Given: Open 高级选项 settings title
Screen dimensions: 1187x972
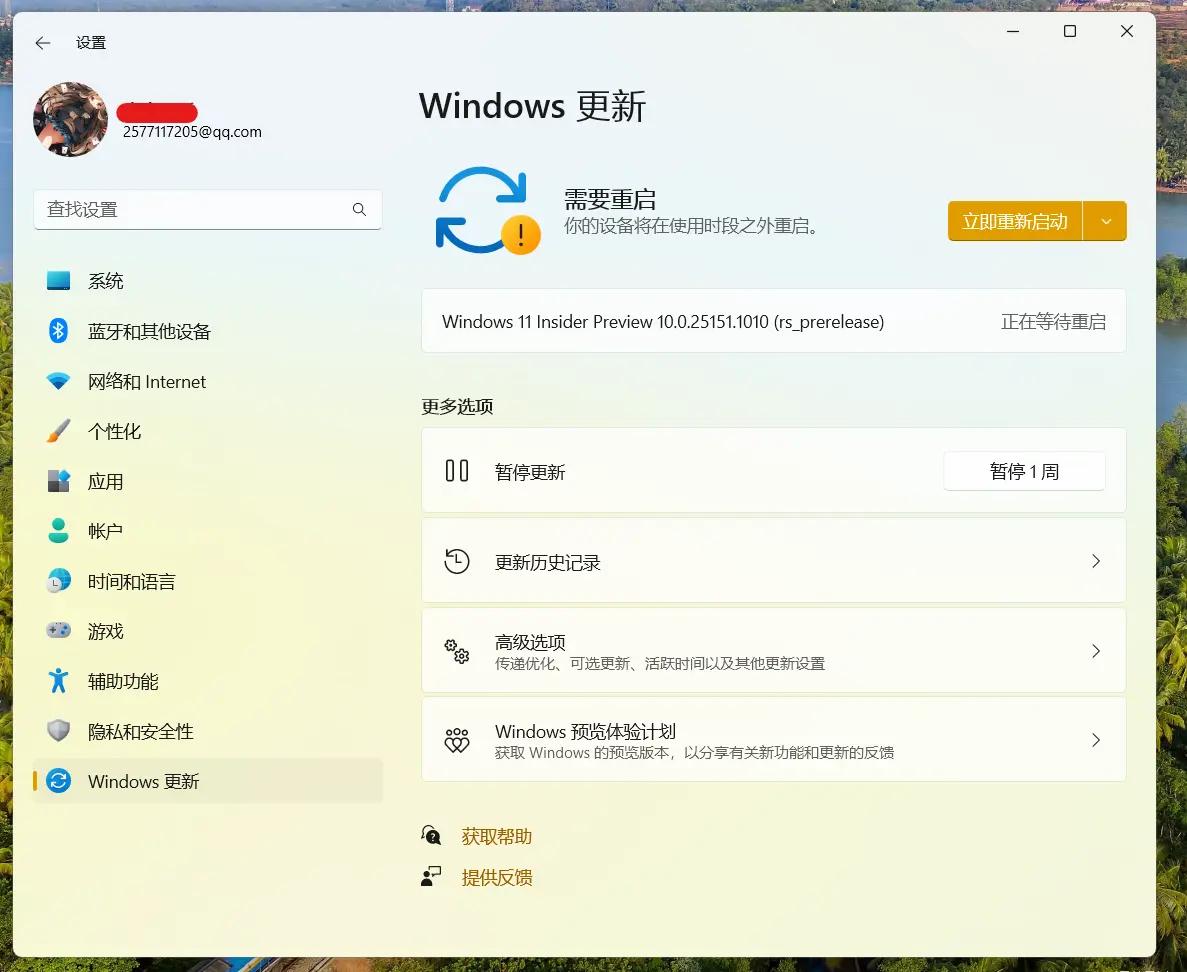Looking at the screenshot, I should [x=530, y=642].
